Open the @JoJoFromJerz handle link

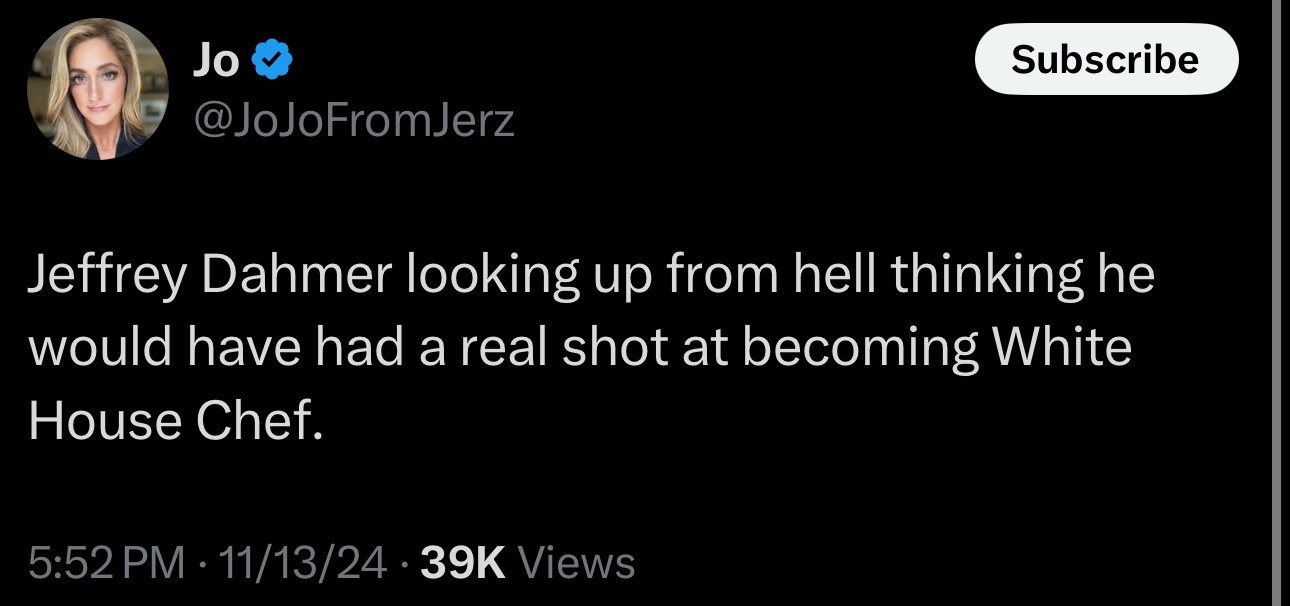point(352,122)
